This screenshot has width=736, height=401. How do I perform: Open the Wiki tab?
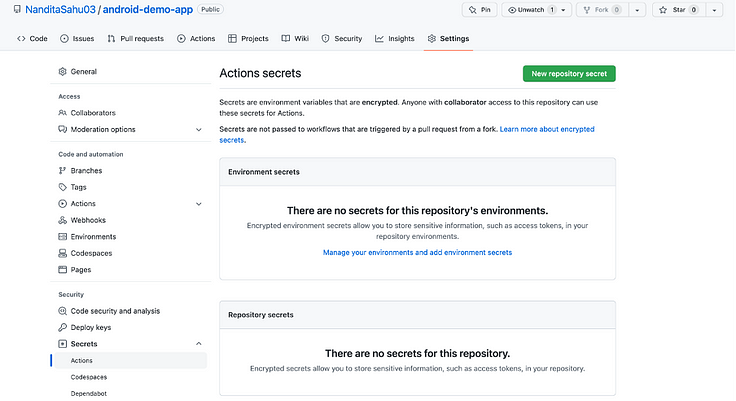point(295,39)
